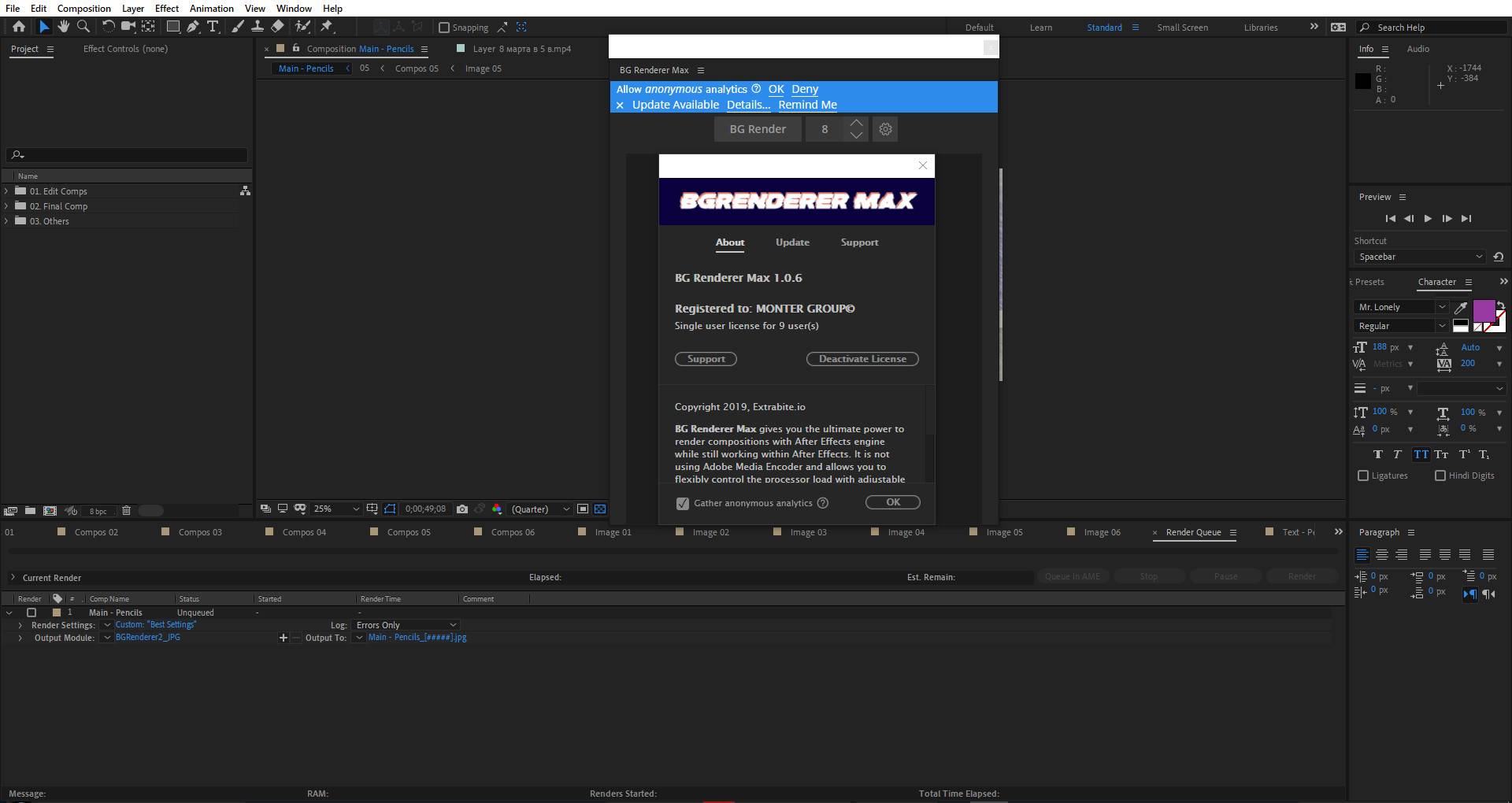Select the Small Screen workspace

(x=1182, y=28)
